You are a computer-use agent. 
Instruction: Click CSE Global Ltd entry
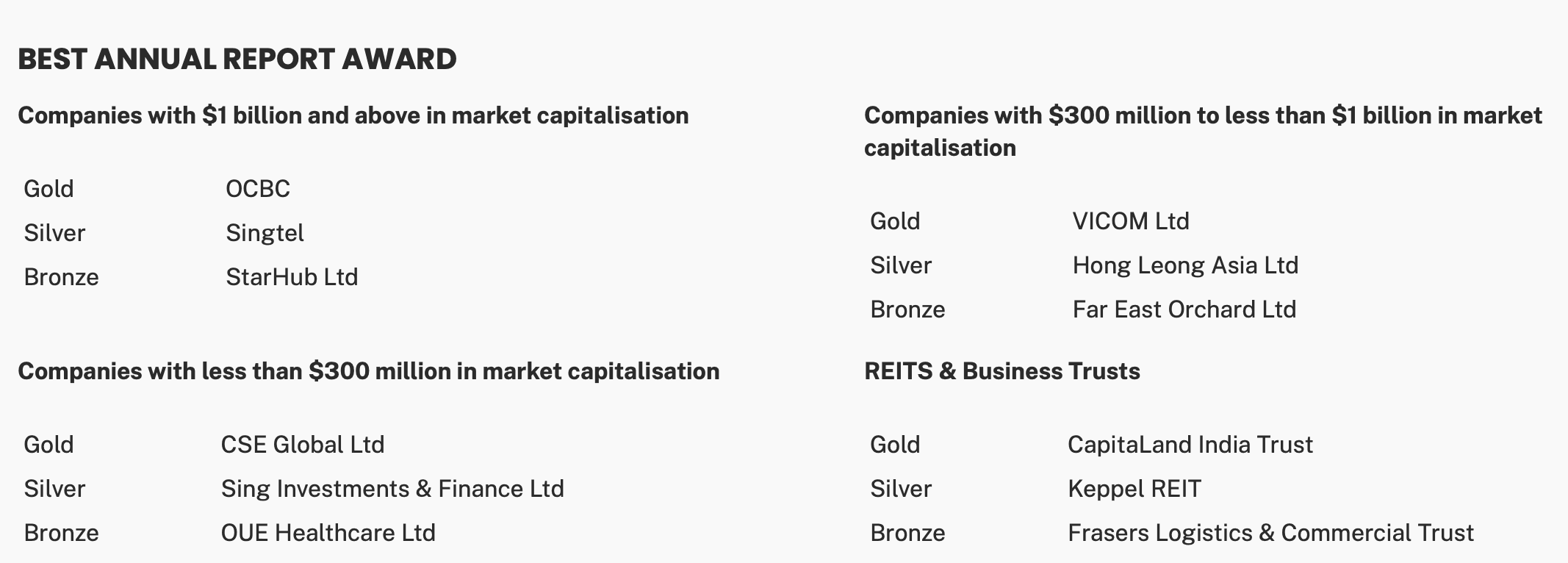pyautogui.click(x=302, y=445)
